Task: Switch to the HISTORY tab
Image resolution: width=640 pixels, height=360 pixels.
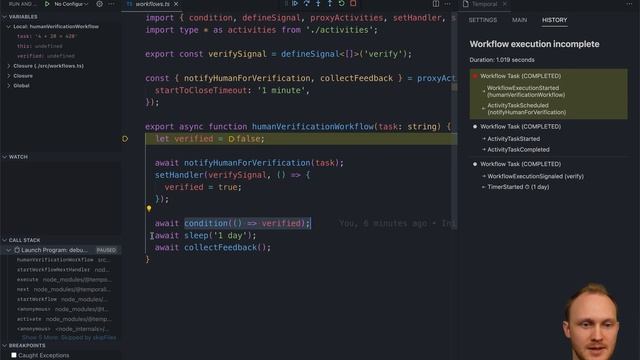Action: [554, 20]
